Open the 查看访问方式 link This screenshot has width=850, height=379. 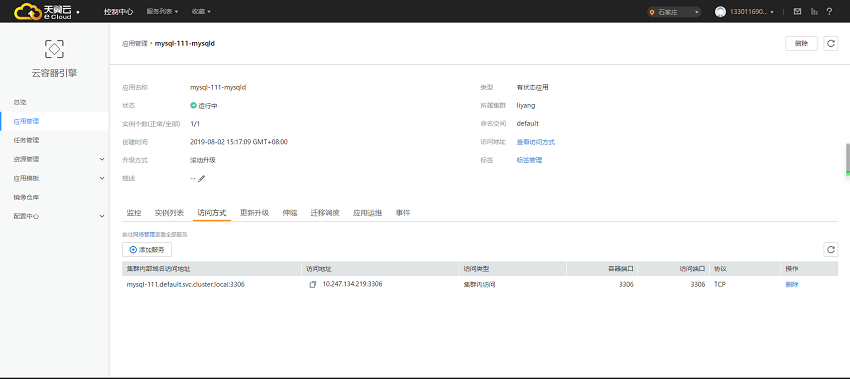(x=536, y=142)
